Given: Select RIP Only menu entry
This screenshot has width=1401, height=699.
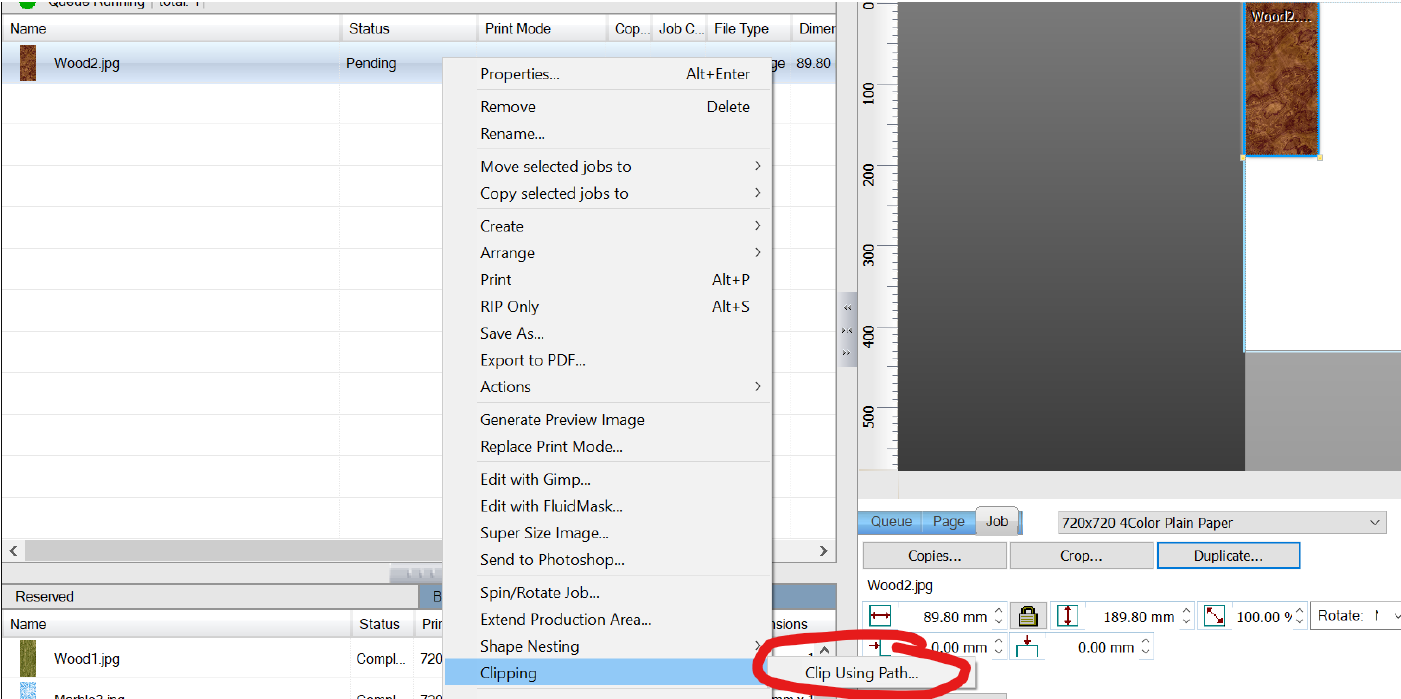Looking at the screenshot, I should tap(607, 307).
